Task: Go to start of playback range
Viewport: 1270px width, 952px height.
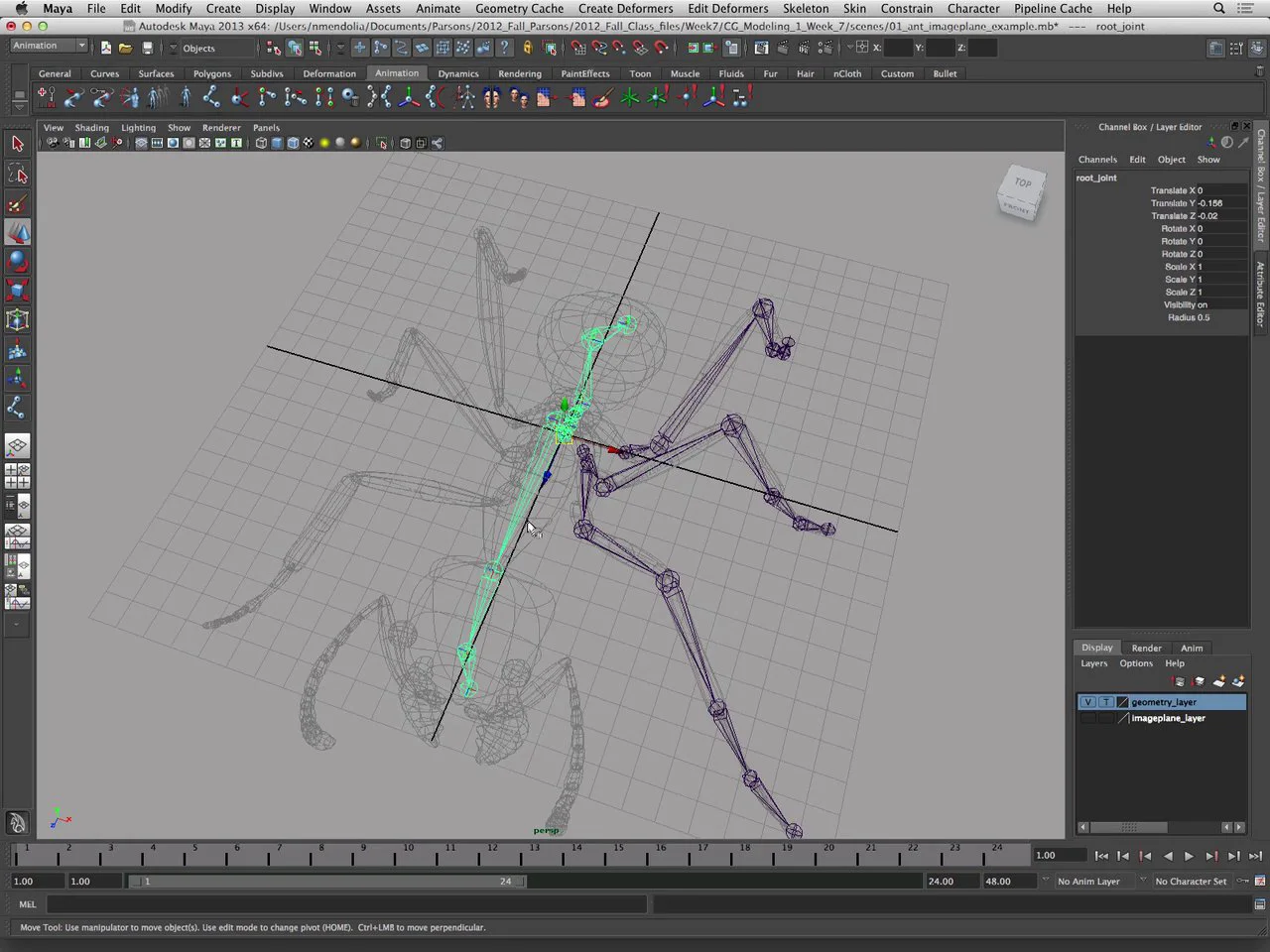Action: click(1101, 856)
